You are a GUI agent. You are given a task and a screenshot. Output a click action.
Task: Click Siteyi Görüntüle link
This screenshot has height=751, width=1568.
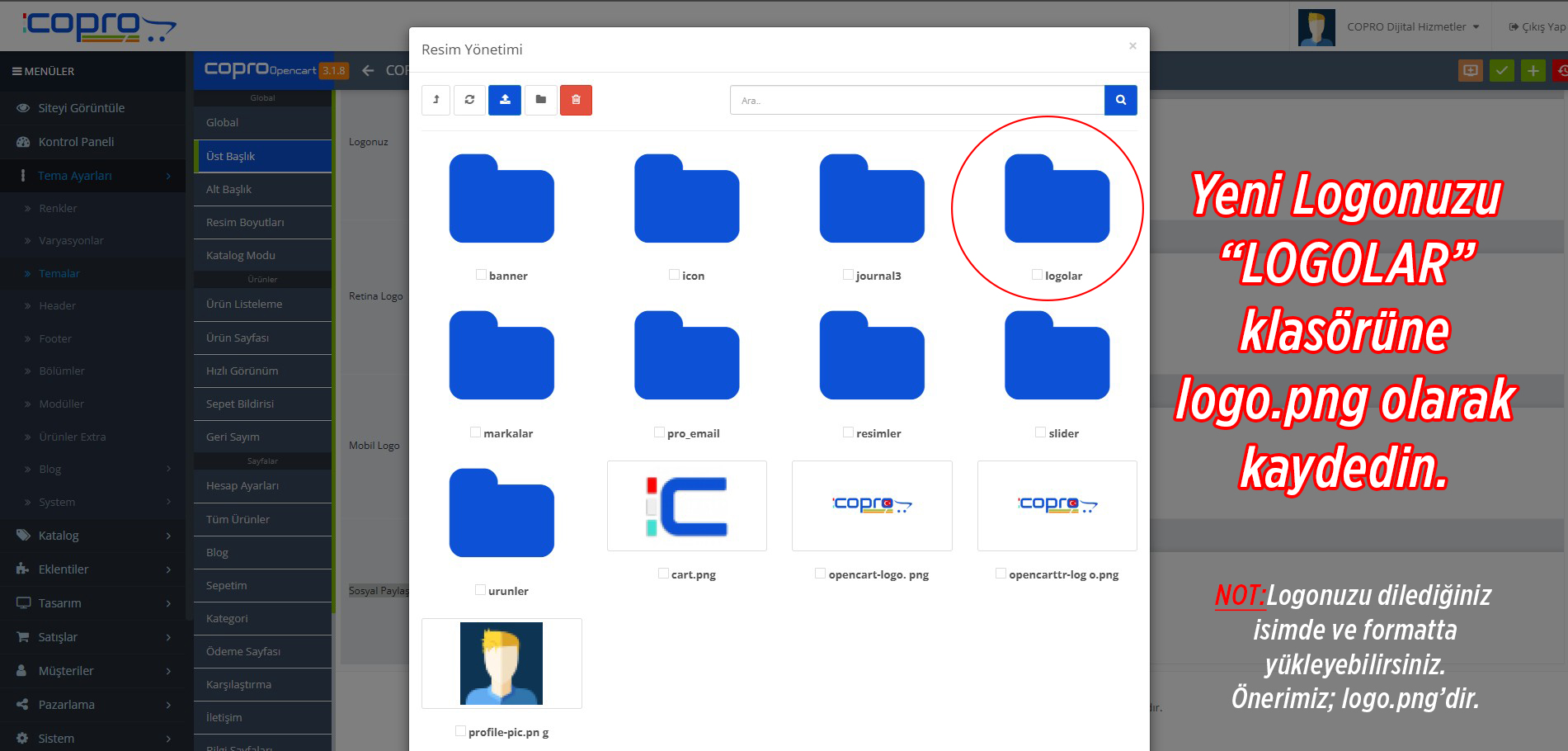[81, 108]
